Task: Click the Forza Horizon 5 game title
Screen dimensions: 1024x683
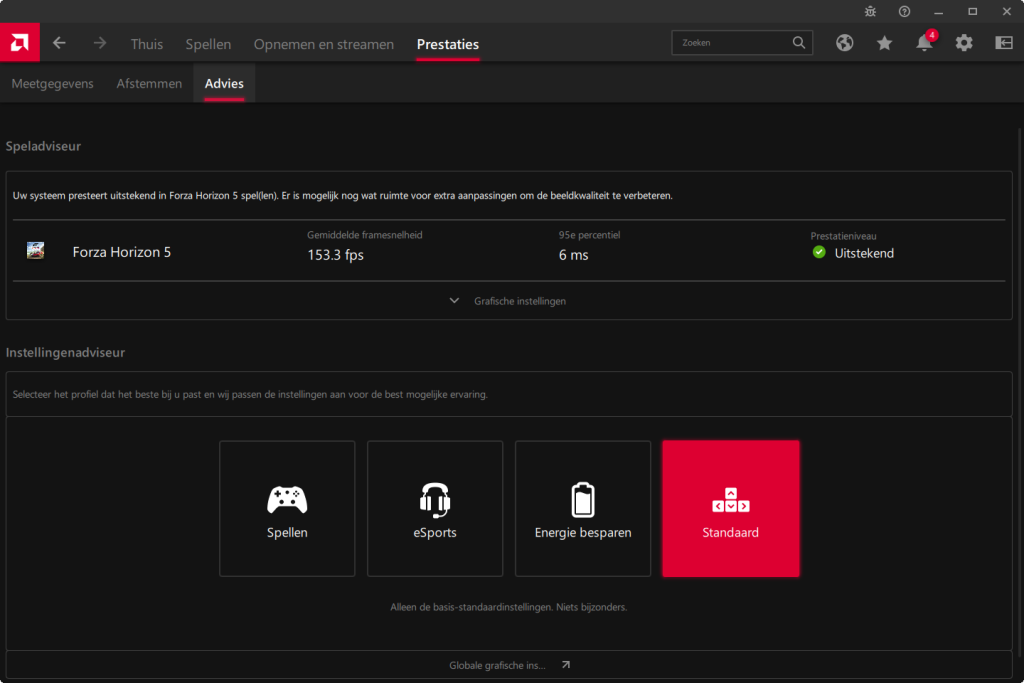Action: pos(121,252)
